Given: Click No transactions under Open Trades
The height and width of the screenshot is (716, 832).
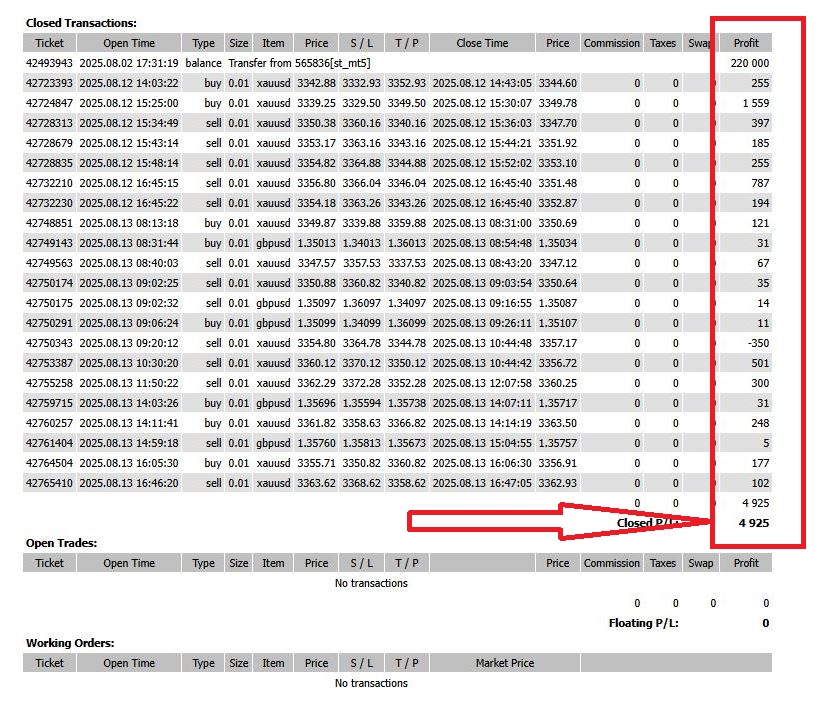Looking at the screenshot, I should click(371, 583).
